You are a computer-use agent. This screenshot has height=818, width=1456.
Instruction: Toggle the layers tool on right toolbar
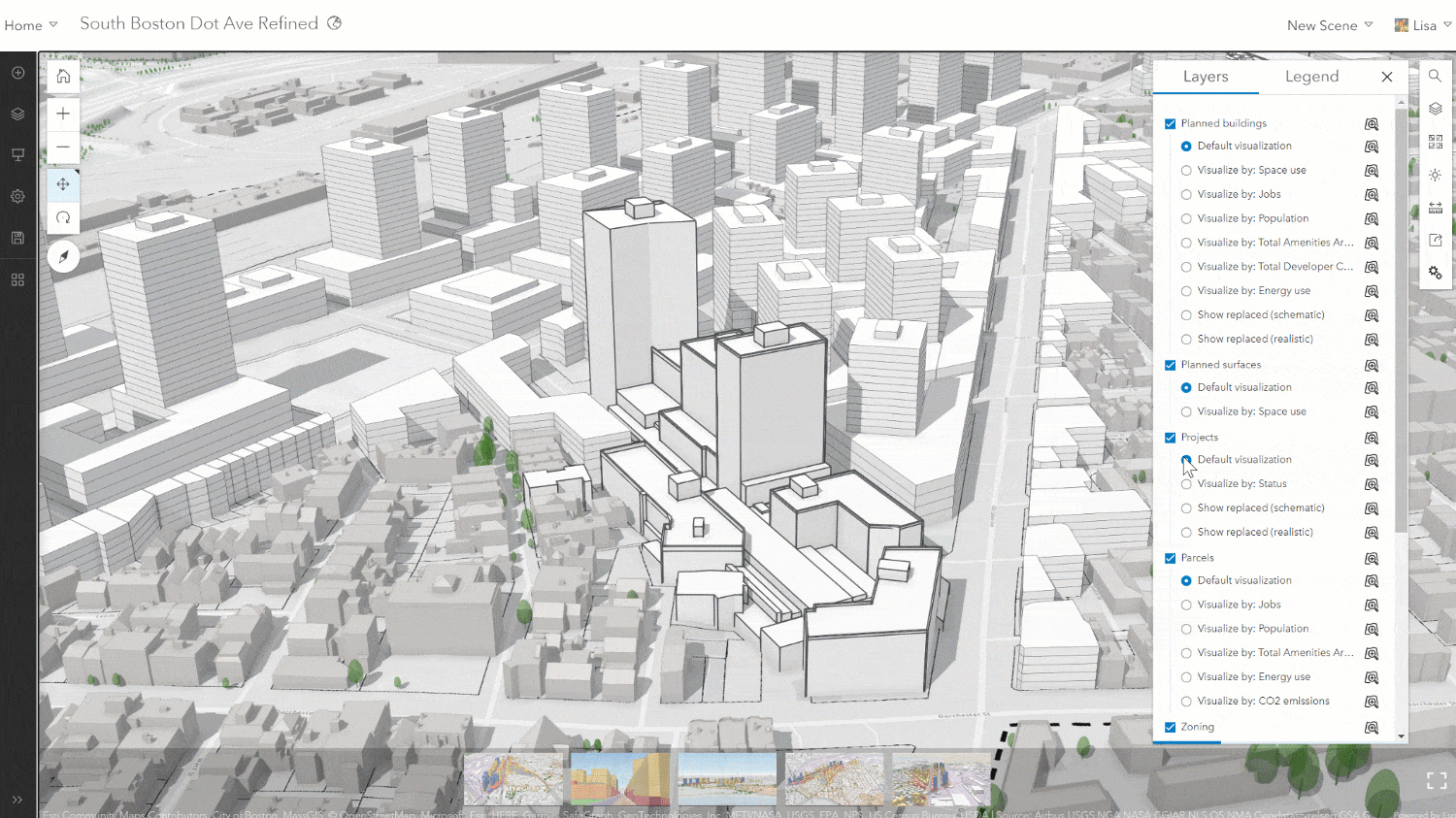(1435, 109)
